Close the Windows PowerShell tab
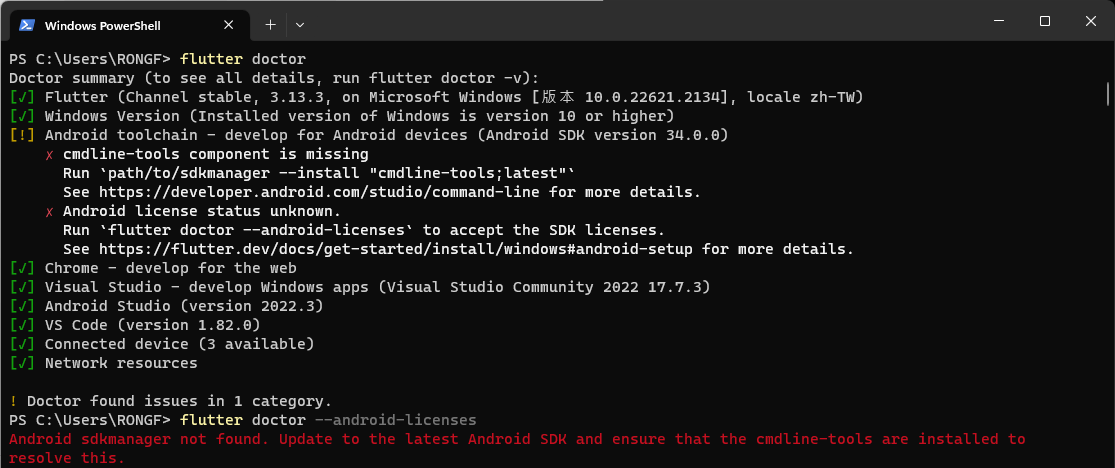Viewport: 1115px width, 468px height. click(229, 24)
